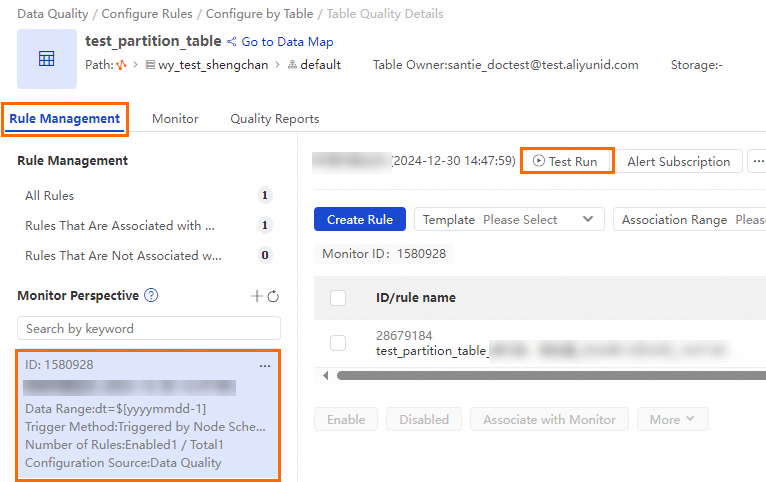766x482 pixels.
Task: Tick the select-all checkbox in the table header
Action: pos(338,298)
